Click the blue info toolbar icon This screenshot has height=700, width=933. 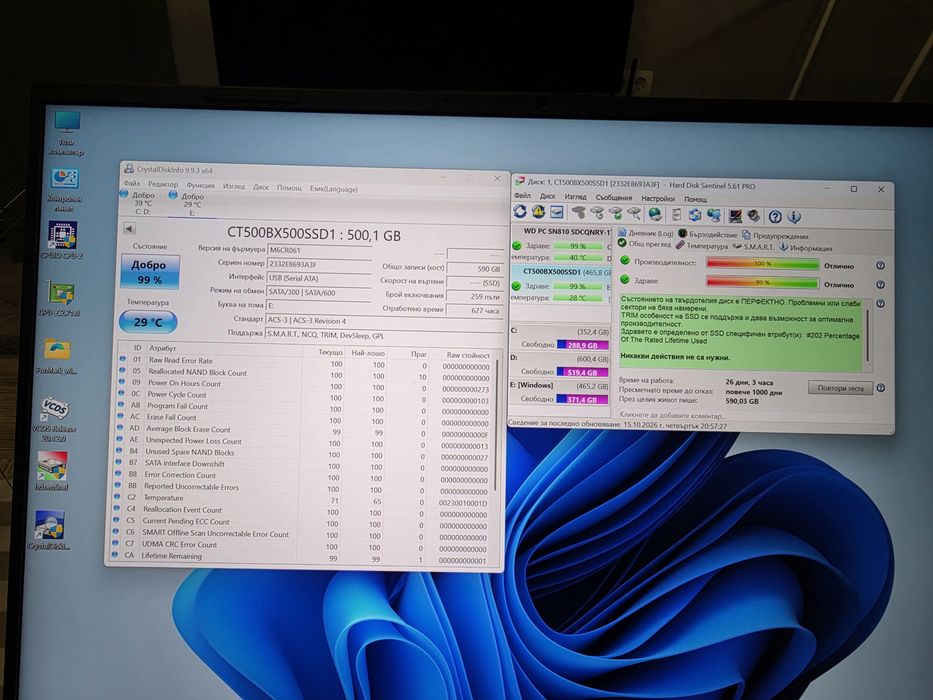point(794,217)
